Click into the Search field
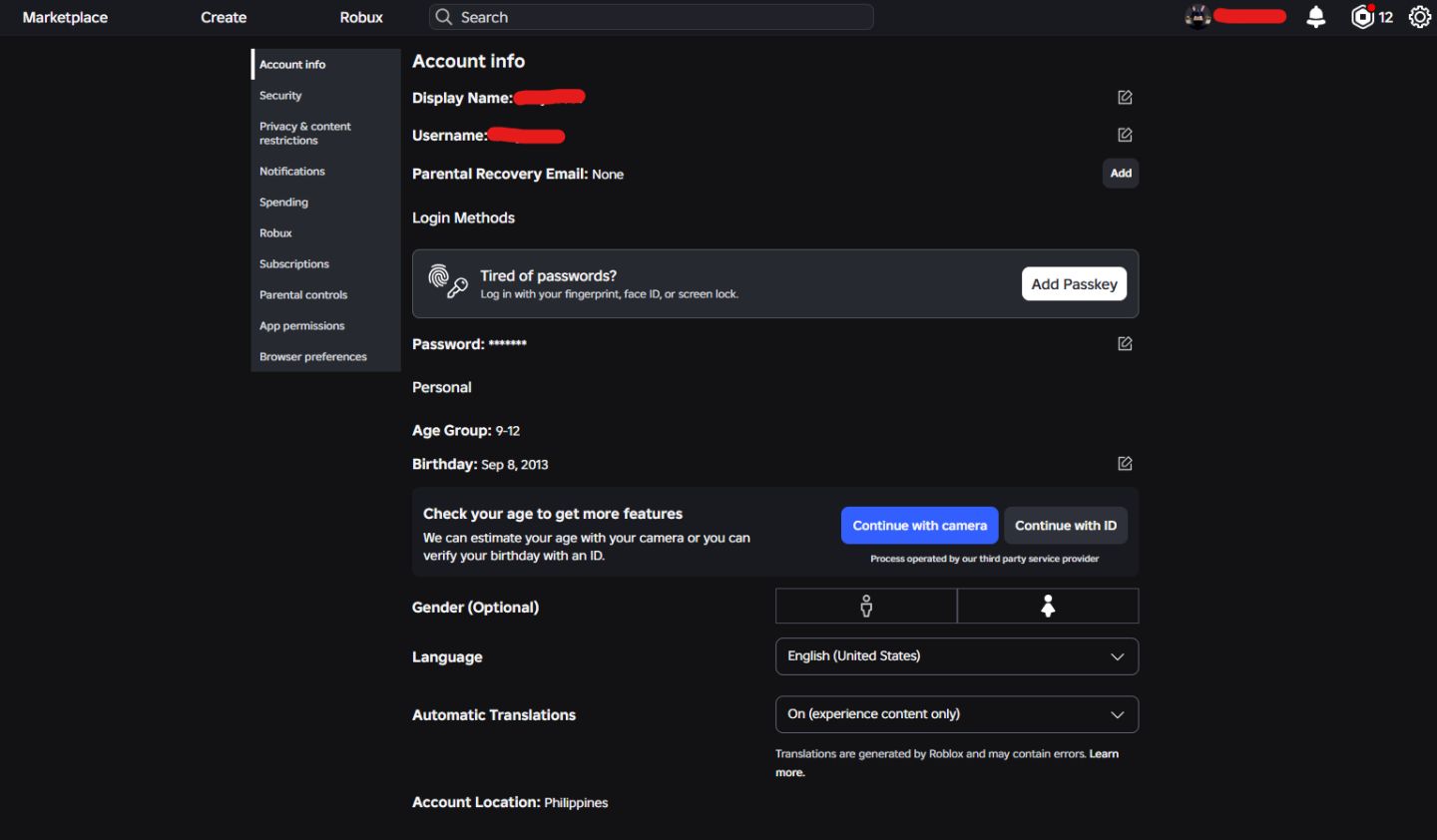Image resolution: width=1437 pixels, height=840 pixels. [x=652, y=17]
